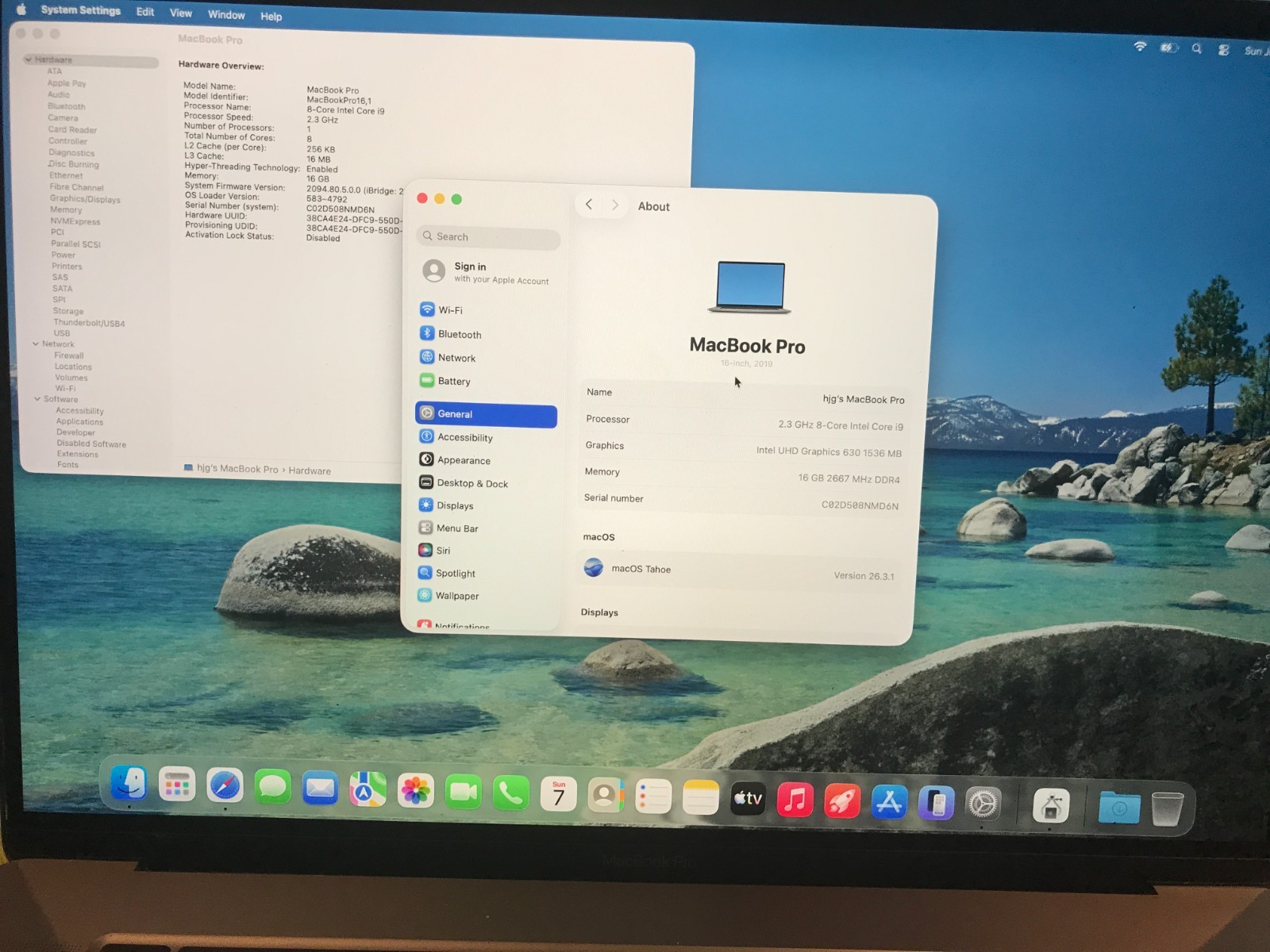Open the Trash in the Dock
Image resolution: width=1270 pixels, height=952 pixels.
[x=1167, y=809]
